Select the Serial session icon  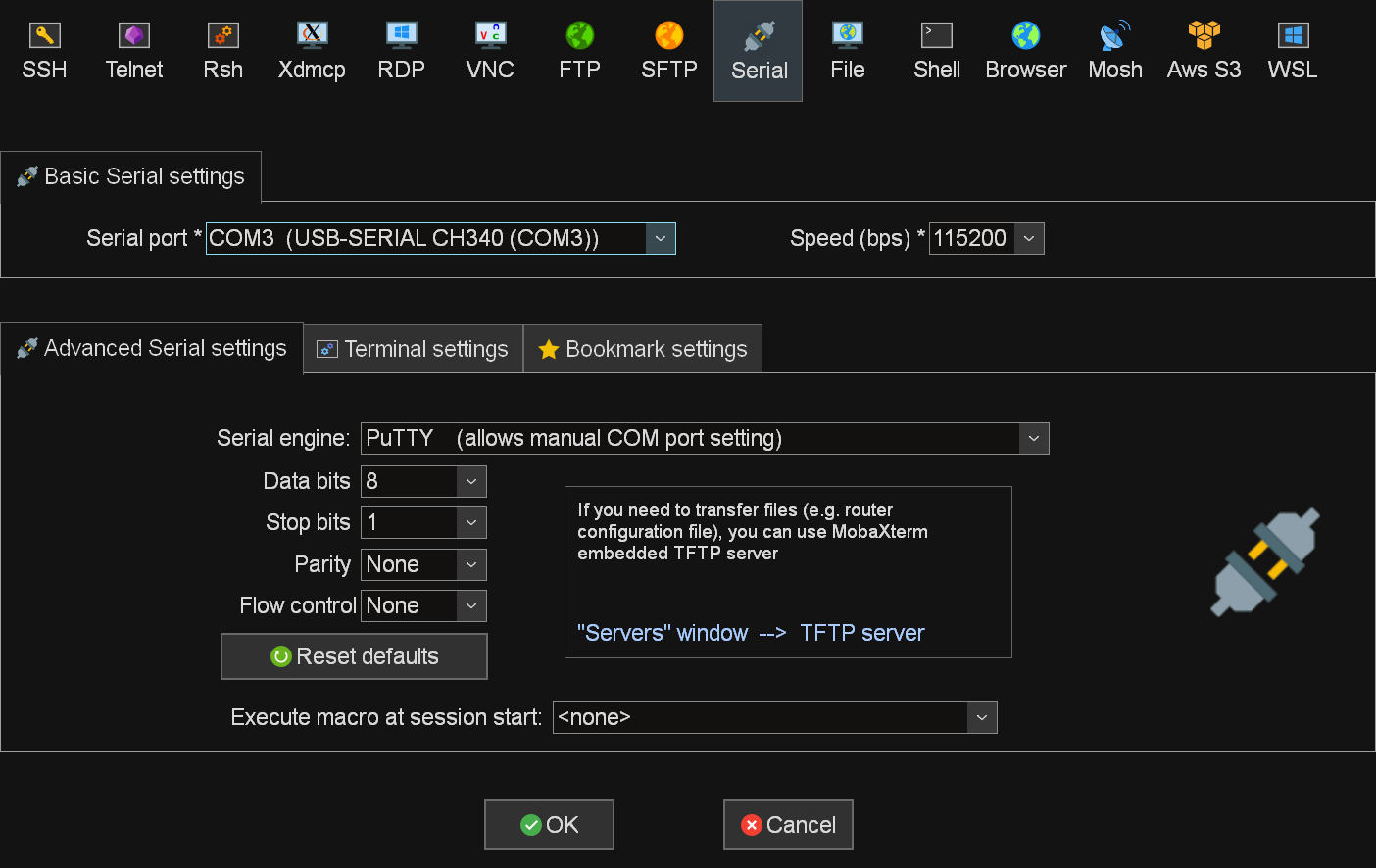coord(759,51)
